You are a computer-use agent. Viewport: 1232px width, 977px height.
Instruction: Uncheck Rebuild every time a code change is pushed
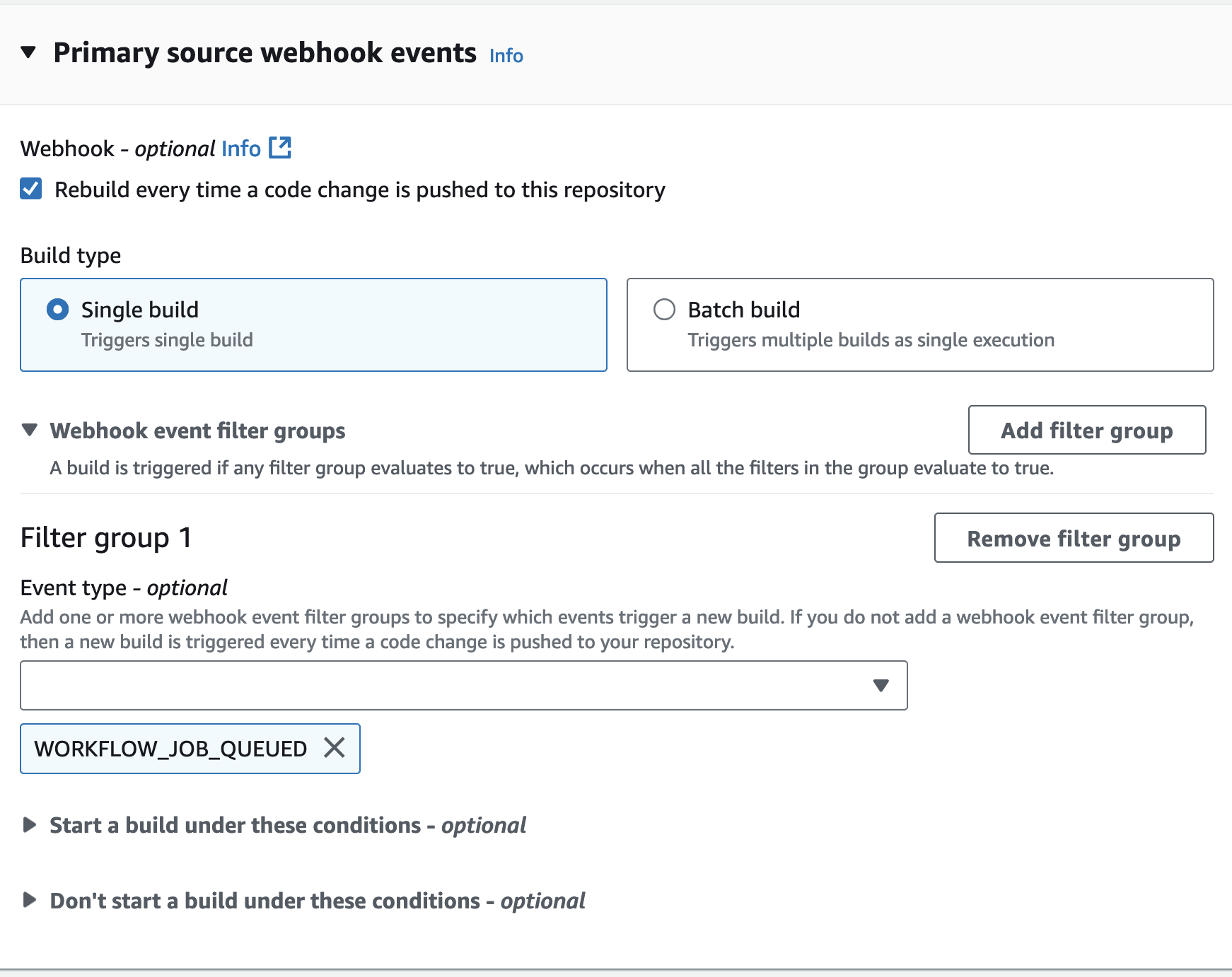coord(31,189)
